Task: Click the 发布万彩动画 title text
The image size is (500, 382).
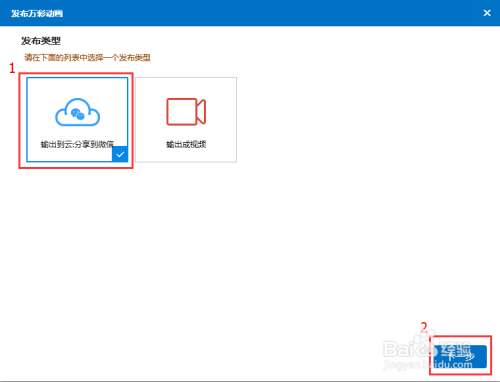Action: pyautogui.click(x=37, y=13)
